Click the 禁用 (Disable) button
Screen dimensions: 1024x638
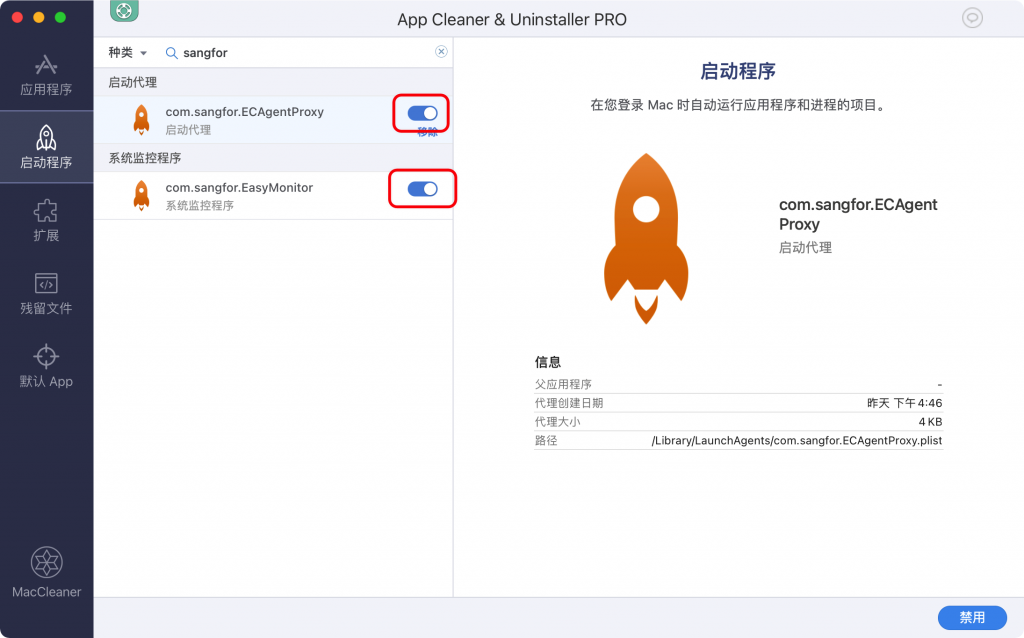click(972, 617)
